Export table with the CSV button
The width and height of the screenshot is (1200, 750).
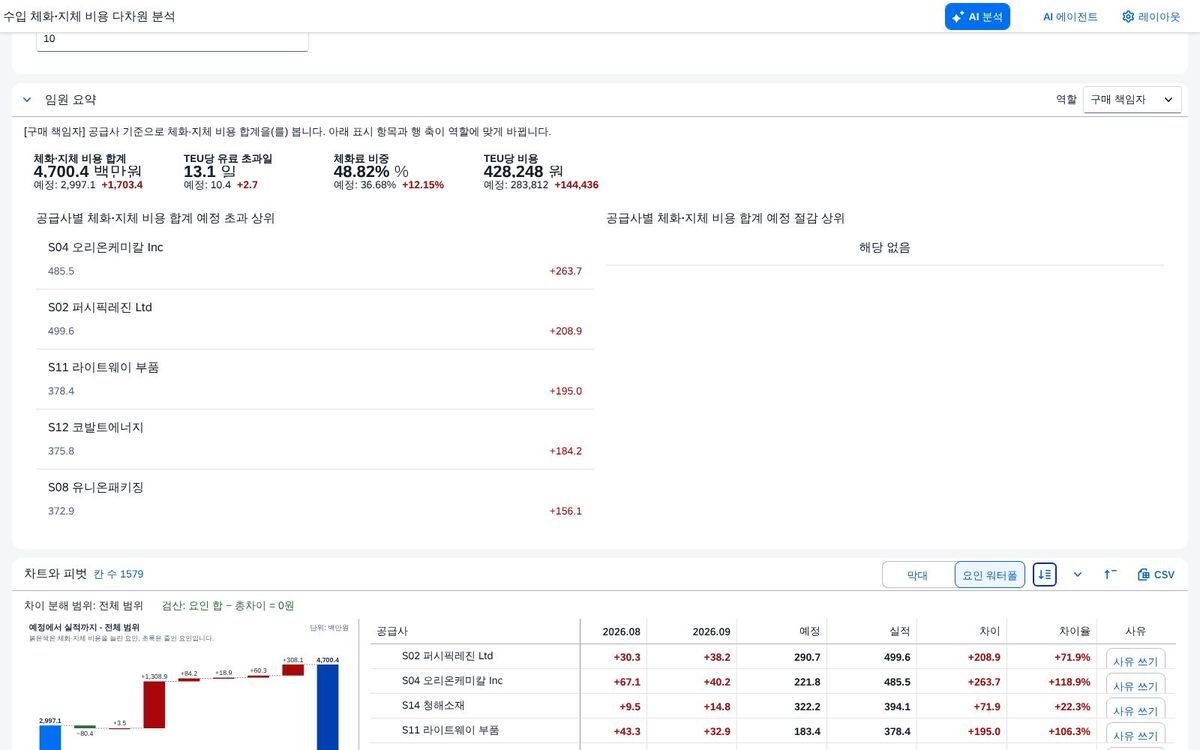[1156, 574]
